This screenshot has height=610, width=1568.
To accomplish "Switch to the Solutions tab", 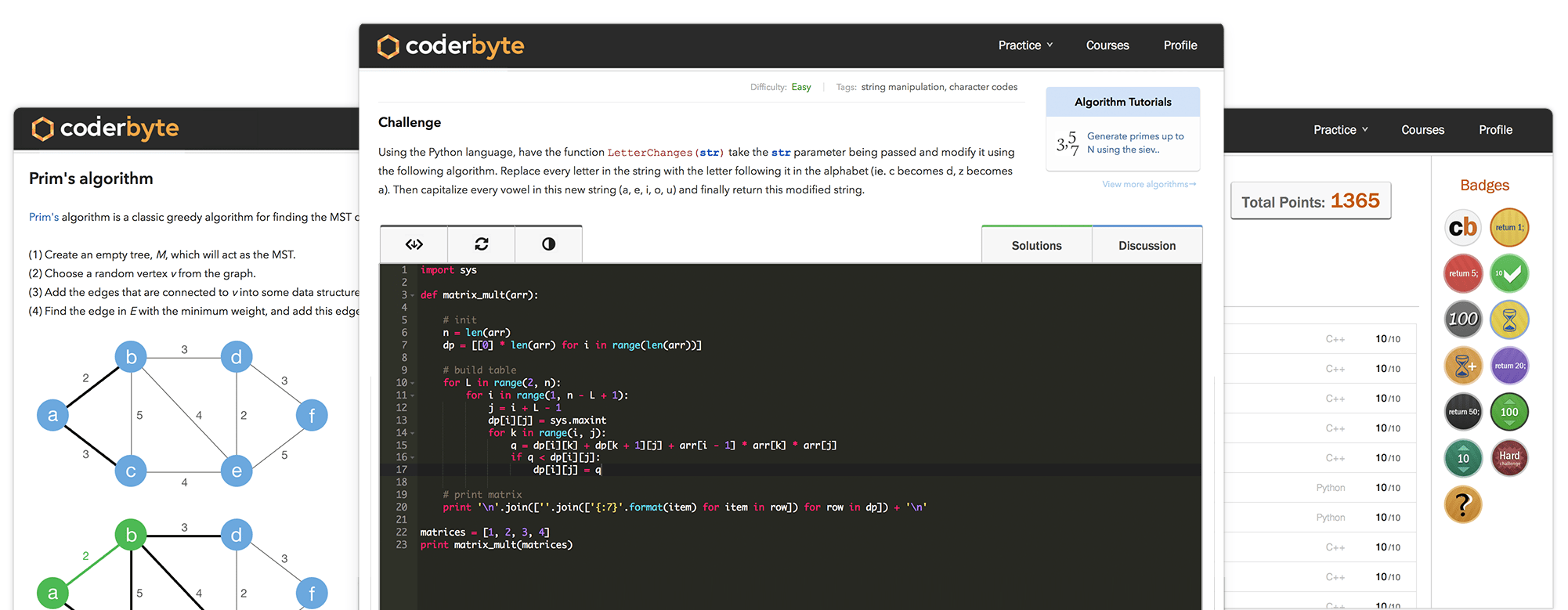I will [x=1037, y=245].
